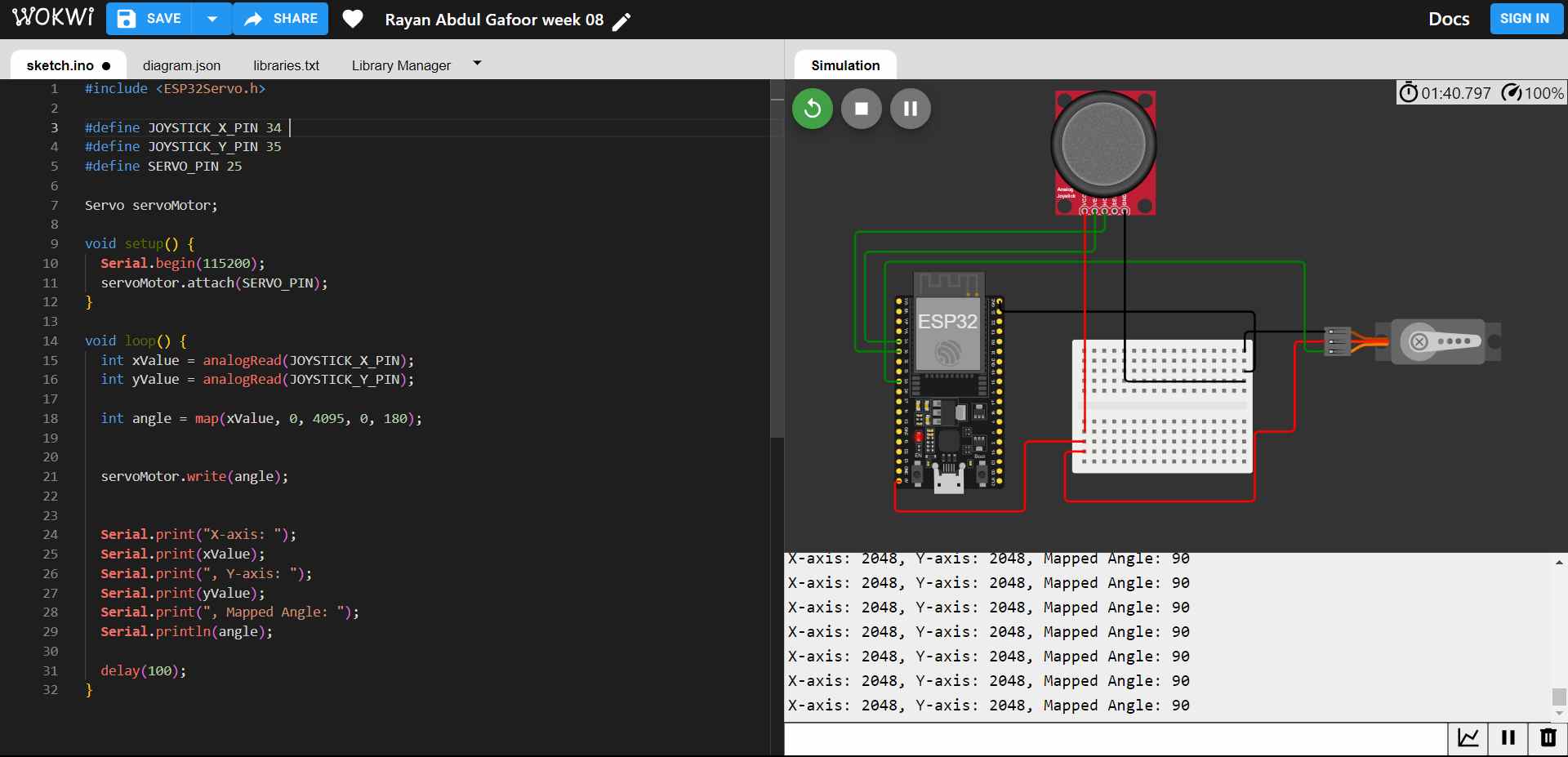The height and width of the screenshot is (757, 1568).
Task: Expand the Save options dropdown arrow
Action: coord(212,19)
